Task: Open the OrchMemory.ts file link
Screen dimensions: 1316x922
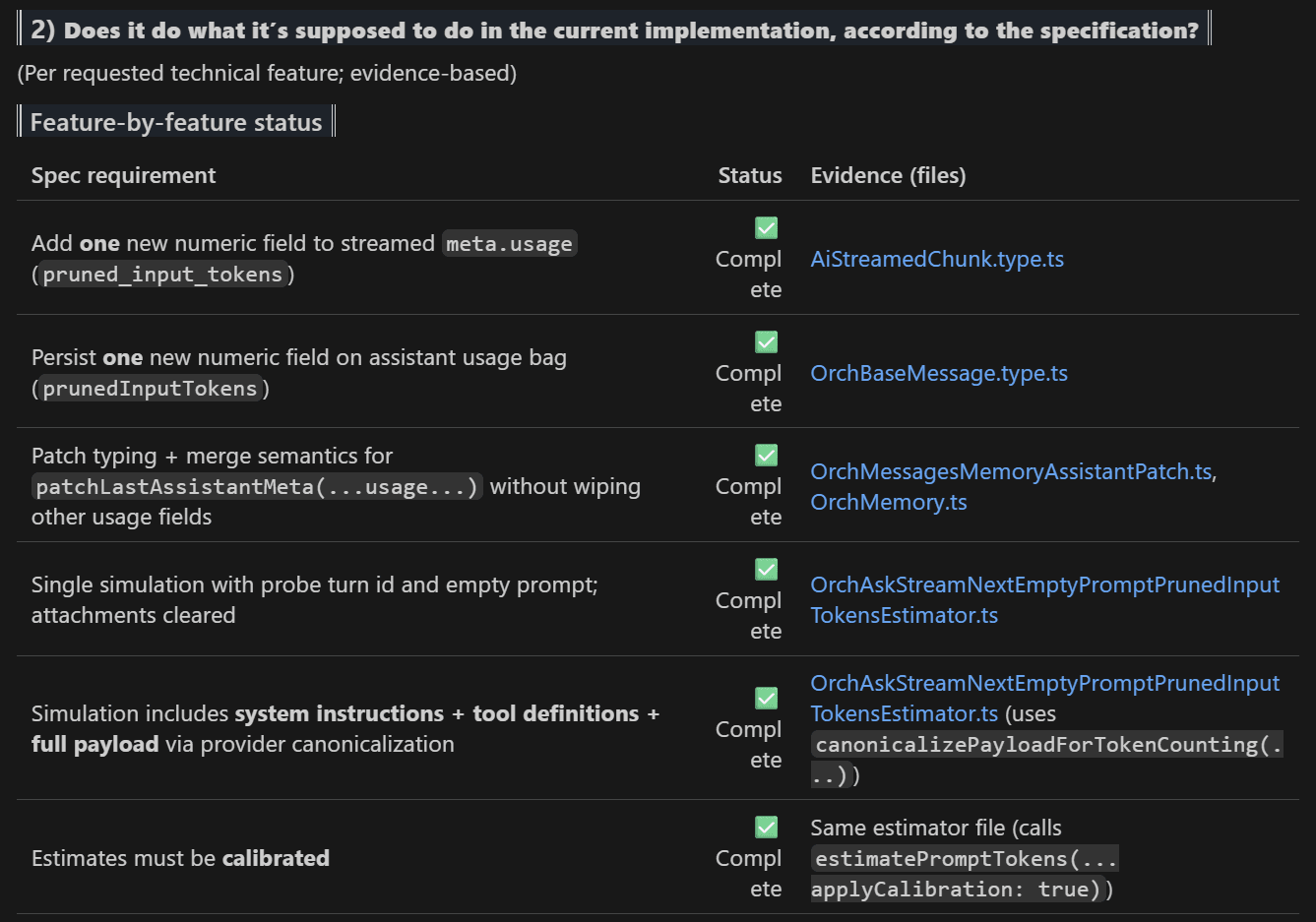Action: tap(888, 502)
